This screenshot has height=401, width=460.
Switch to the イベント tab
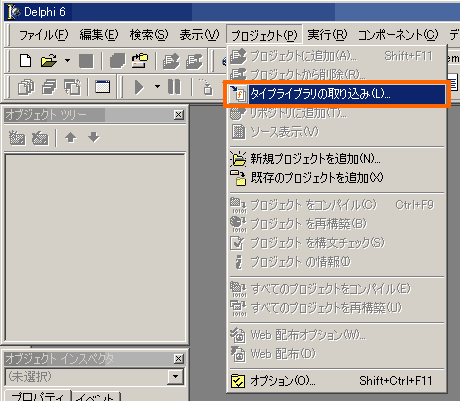(95, 397)
